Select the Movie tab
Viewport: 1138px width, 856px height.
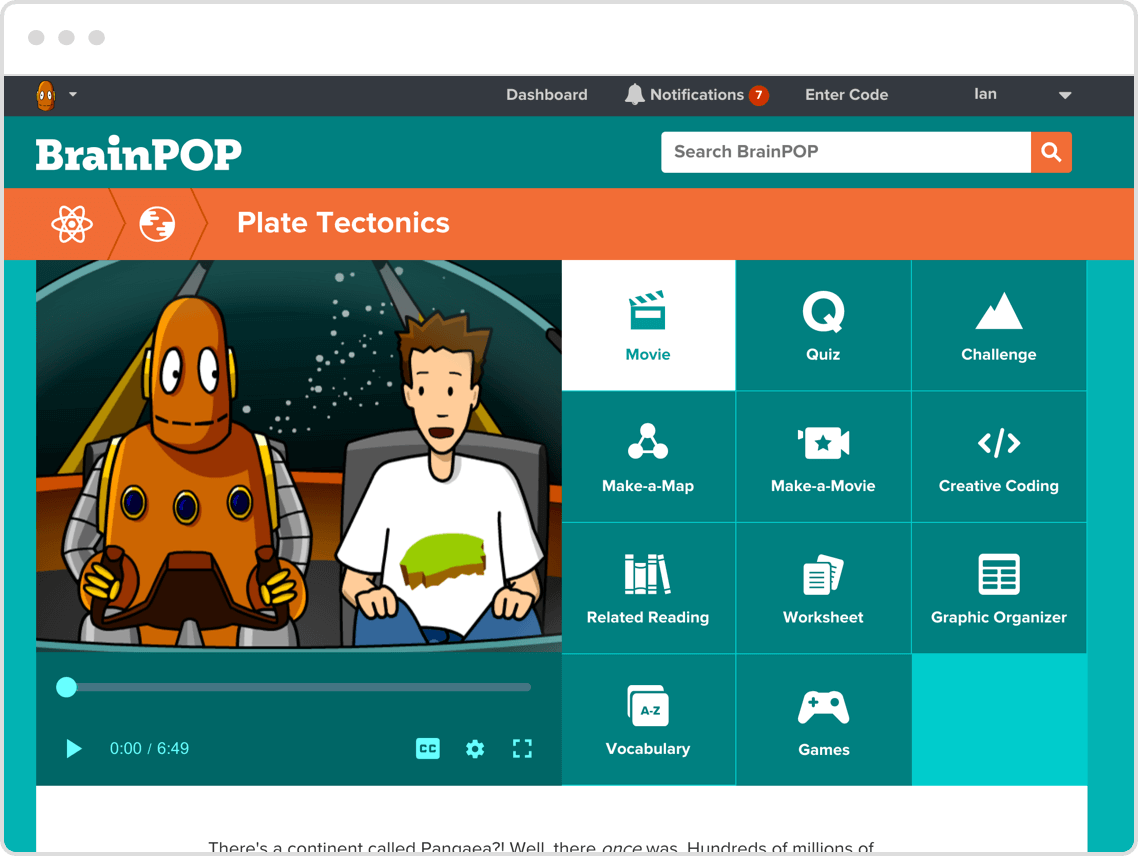(648, 326)
